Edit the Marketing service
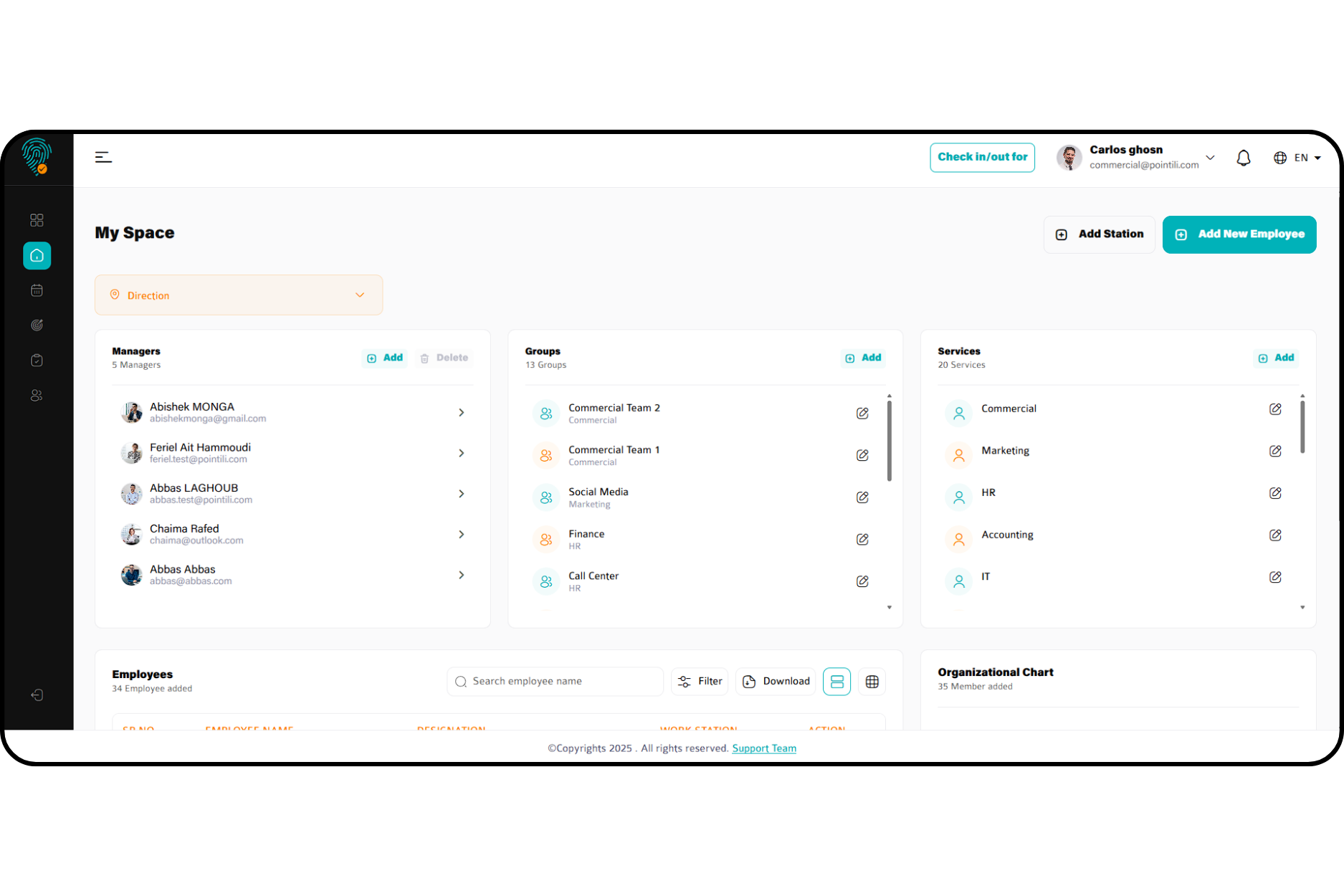Viewport: 1344px width, 896px height. point(1275,451)
